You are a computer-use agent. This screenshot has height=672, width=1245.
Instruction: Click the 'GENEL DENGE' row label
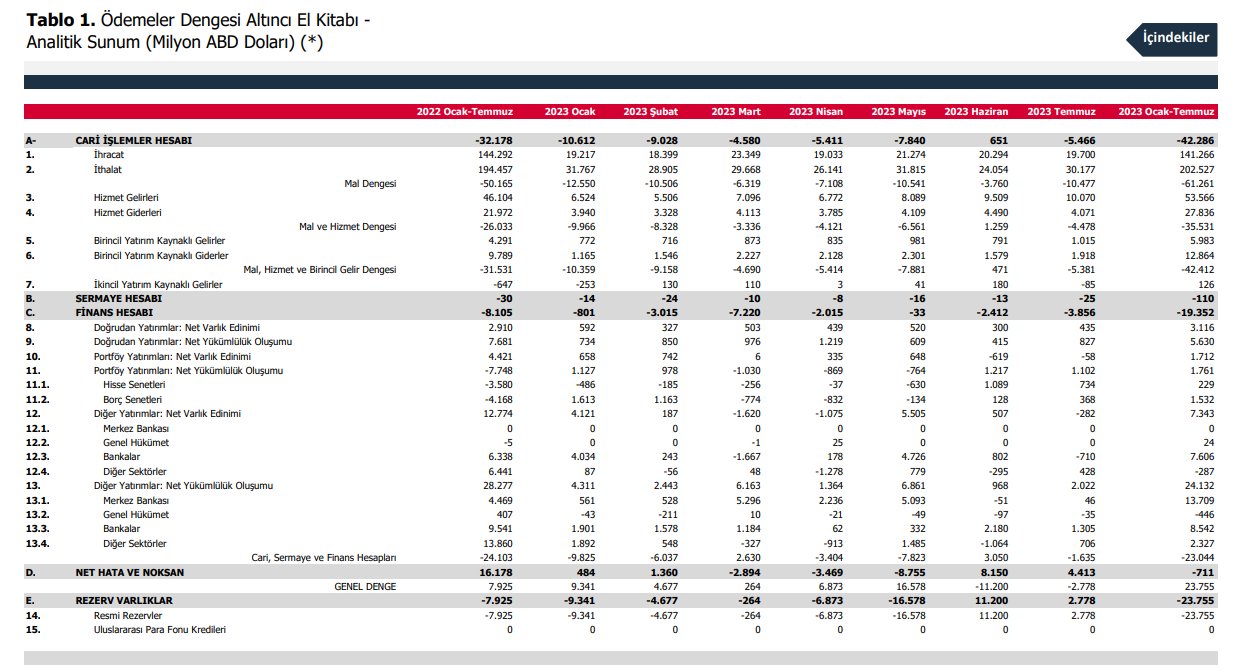[x=365, y=586]
